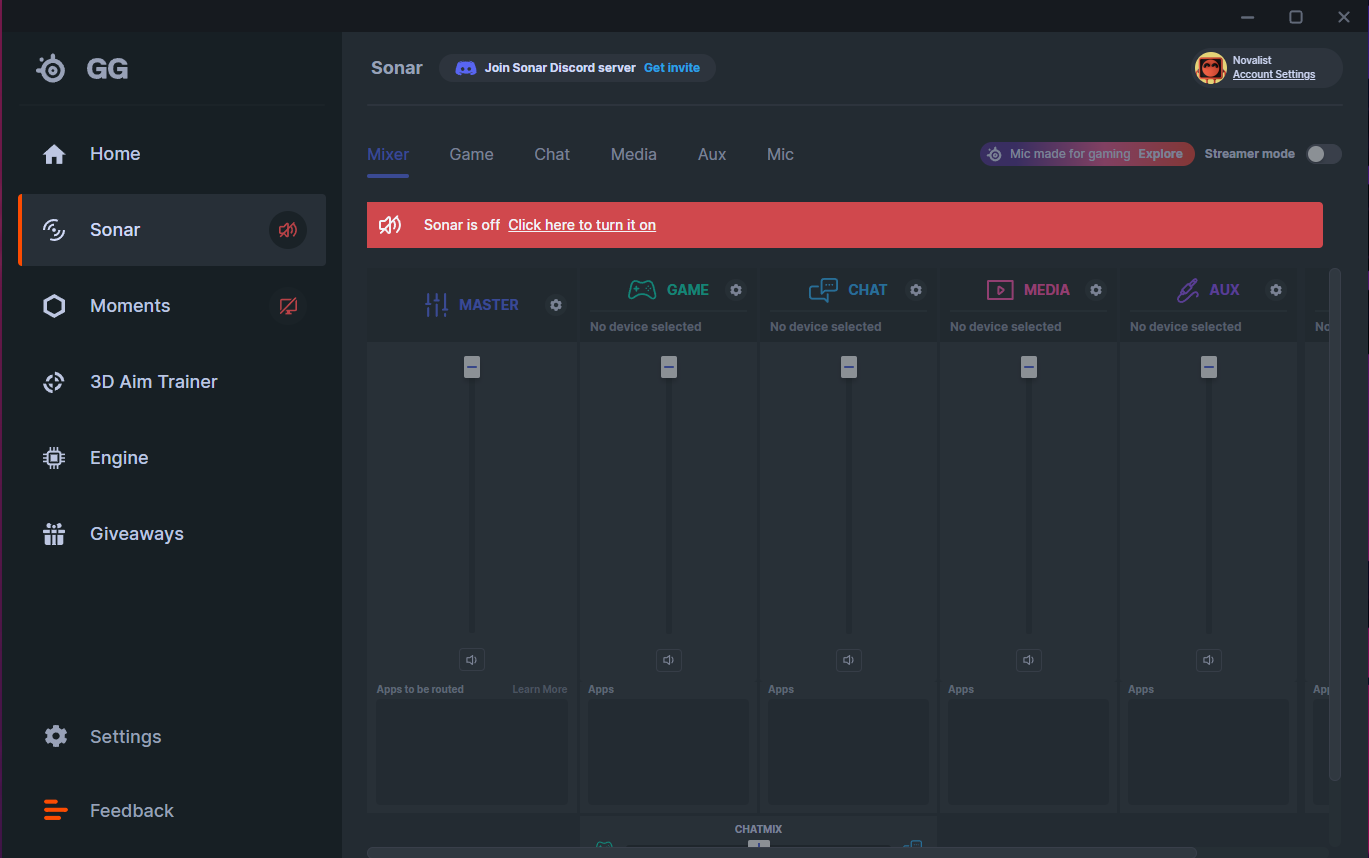Click the orange Feedback lines icon

click(56, 811)
